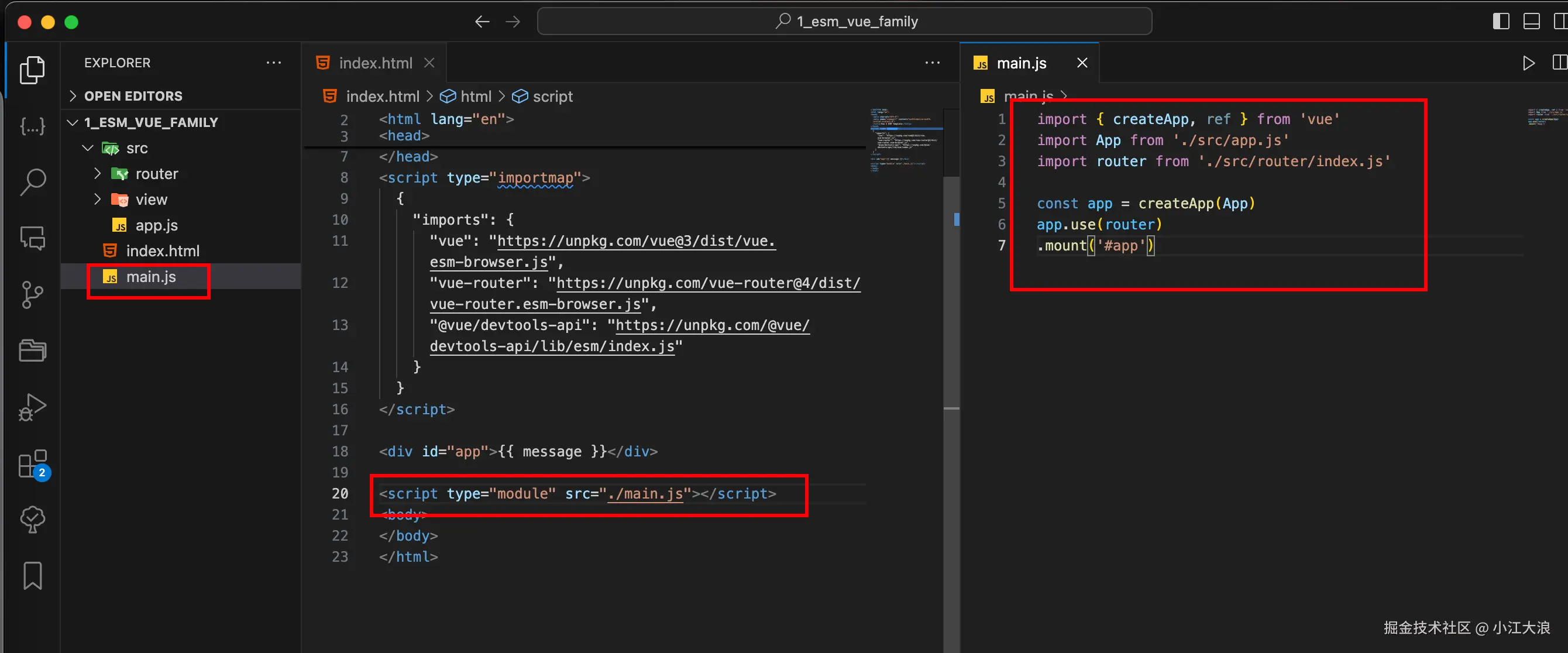This screenshot has height=653, width=1568.
Task: Expand the Open Editors section
Action: coord(133,96)
